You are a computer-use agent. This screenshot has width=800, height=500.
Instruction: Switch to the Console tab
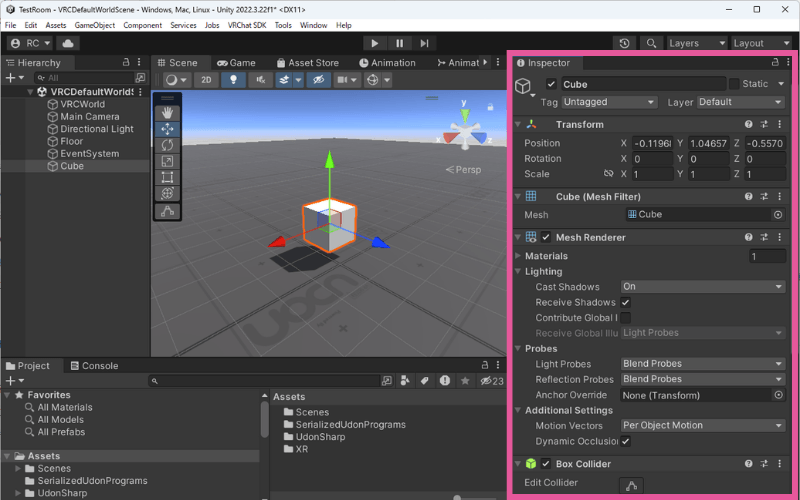click(x=94, y=366)
